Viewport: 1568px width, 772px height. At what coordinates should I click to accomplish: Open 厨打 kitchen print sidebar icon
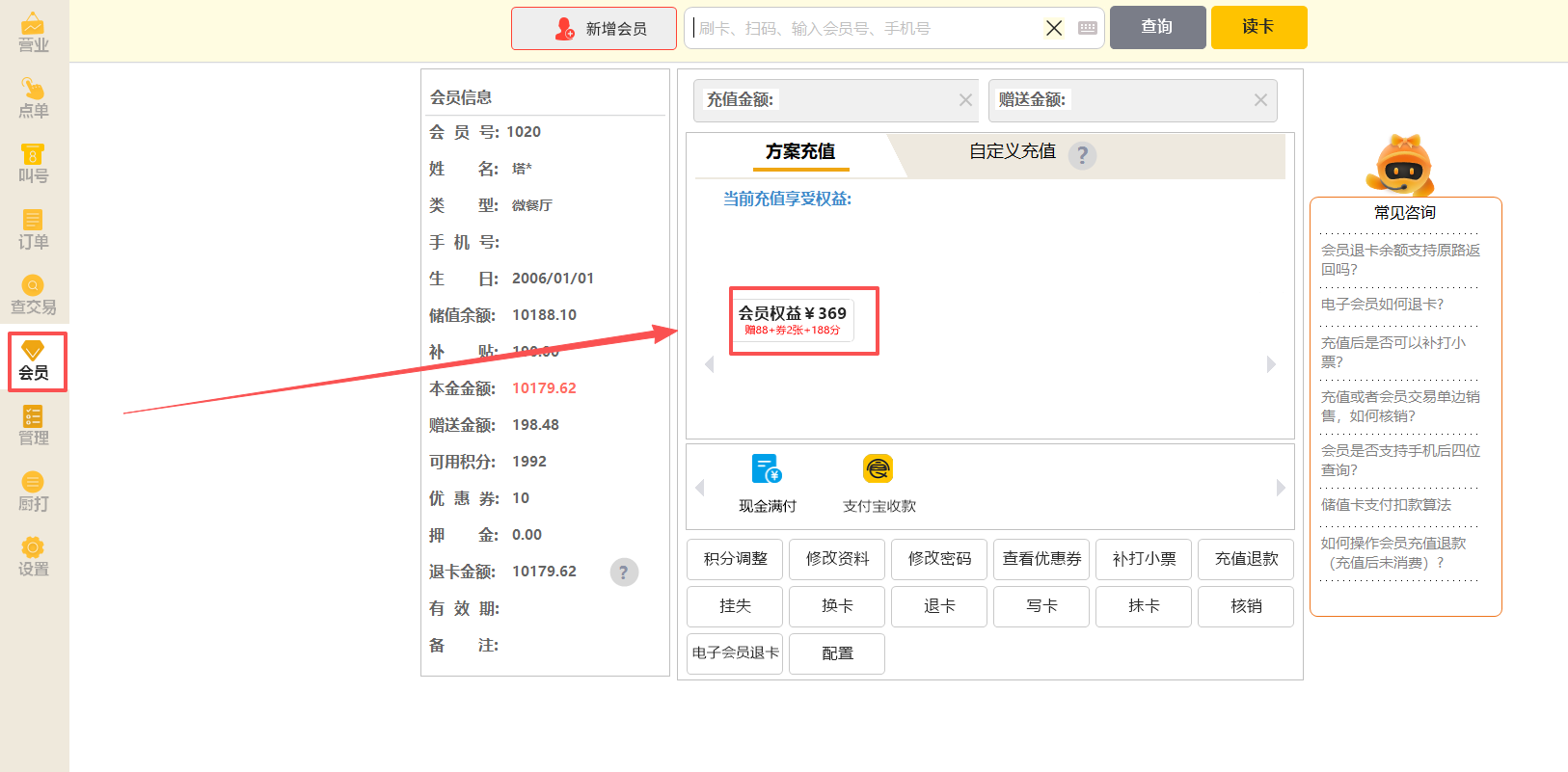34,492
